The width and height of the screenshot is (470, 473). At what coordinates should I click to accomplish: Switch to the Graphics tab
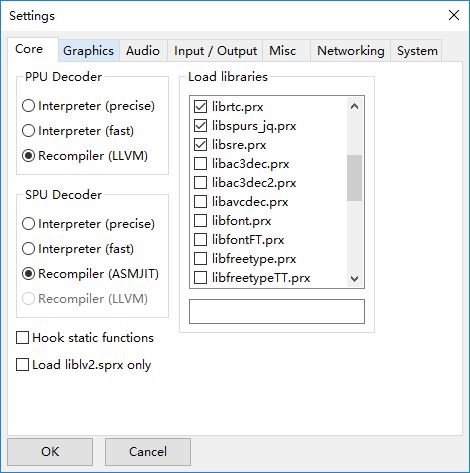click(89, 51)
